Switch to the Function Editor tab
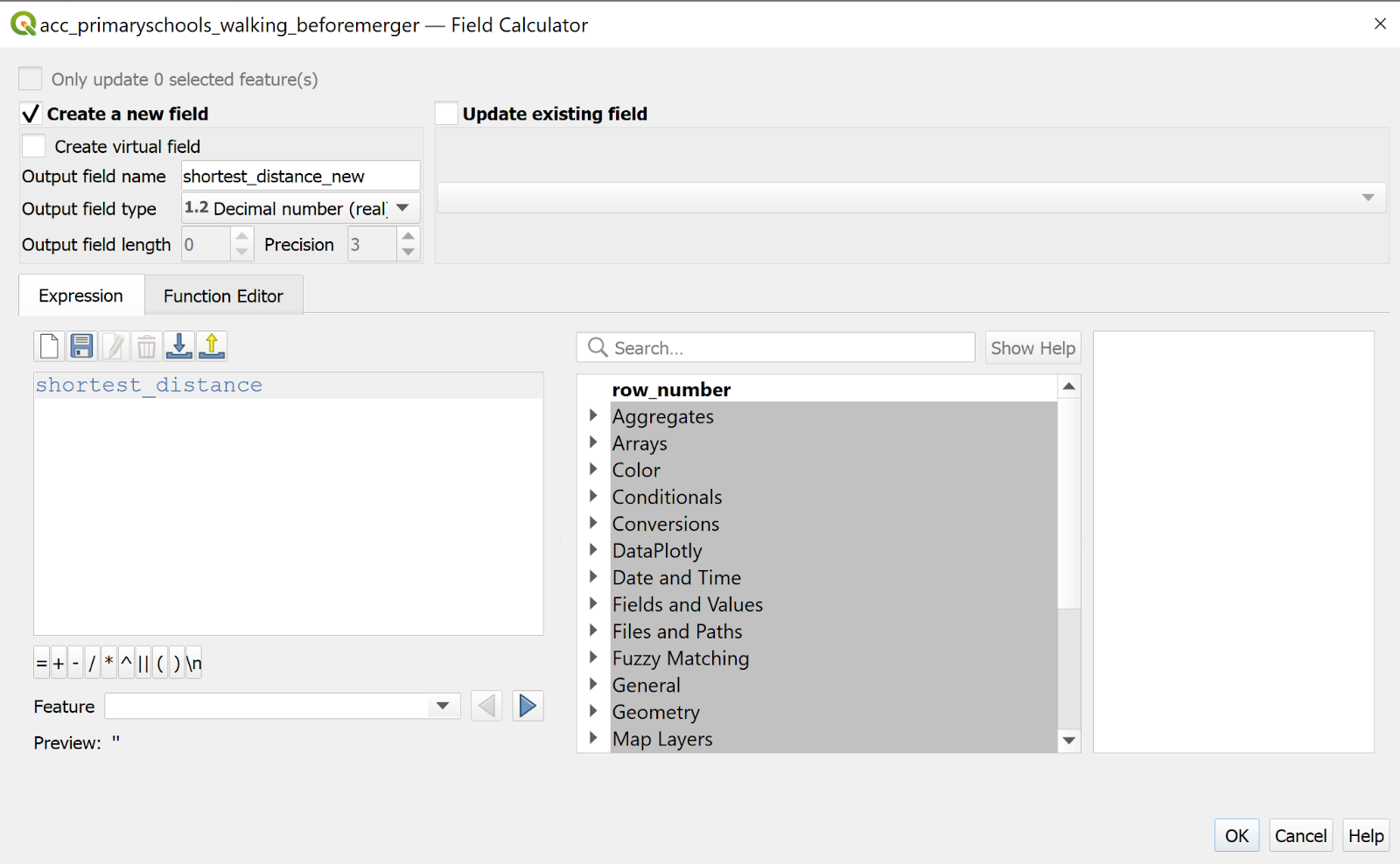 point(223,296)
